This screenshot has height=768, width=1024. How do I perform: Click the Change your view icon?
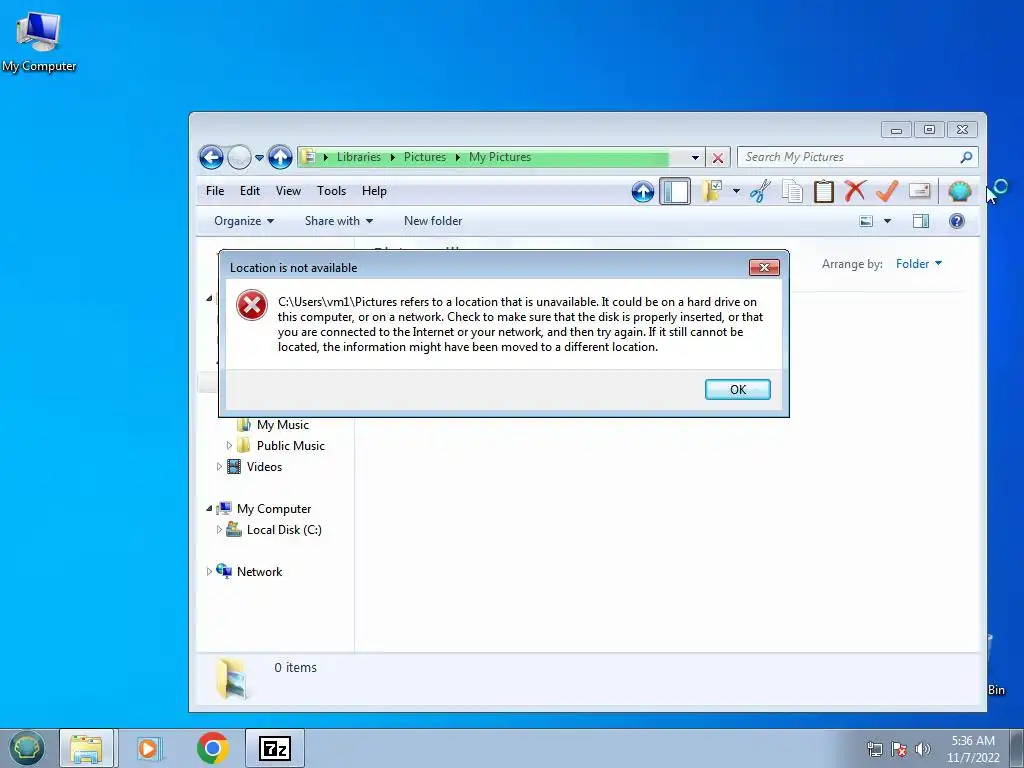(866, 221)
